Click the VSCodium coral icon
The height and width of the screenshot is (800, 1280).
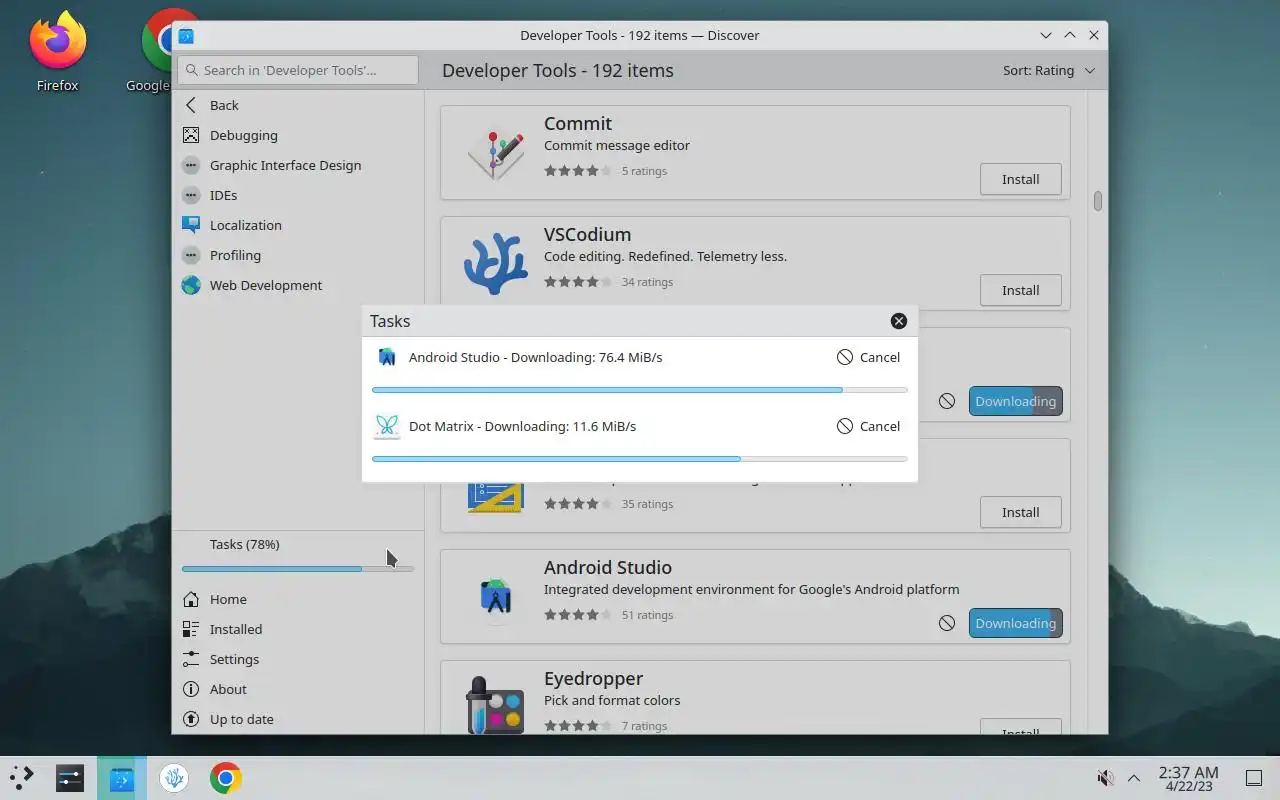click(x=496, y=264)
